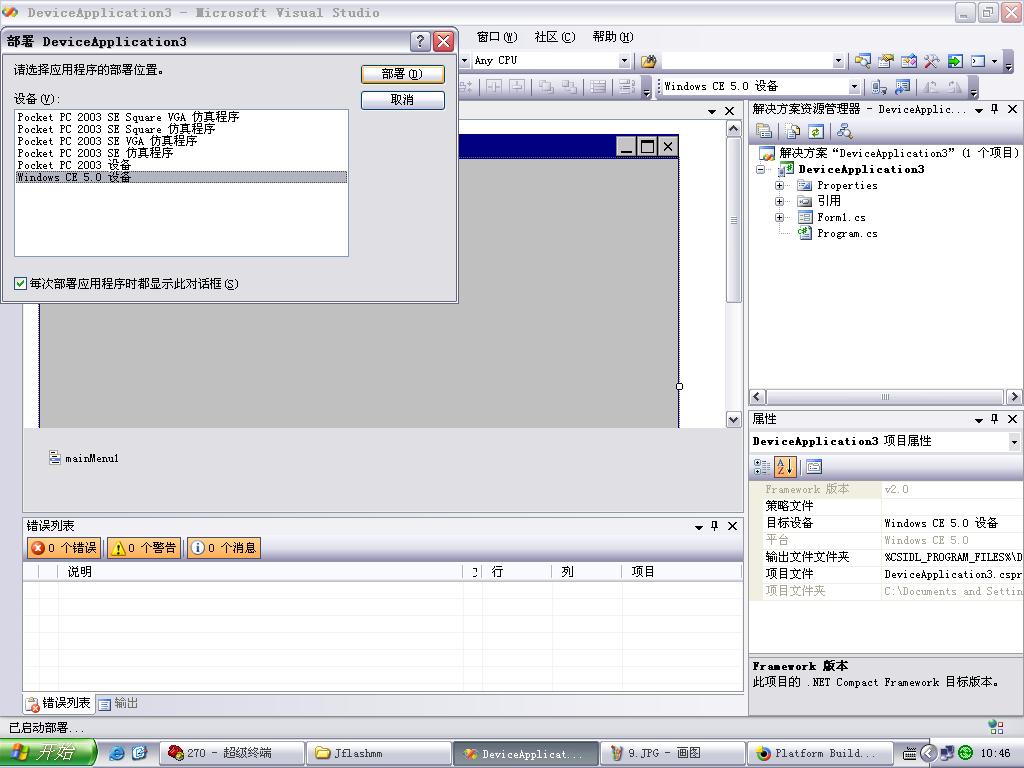Screen dimensions: 1024x768
Task: Pin the Solution Explorer panel
Action: point(995,109)
